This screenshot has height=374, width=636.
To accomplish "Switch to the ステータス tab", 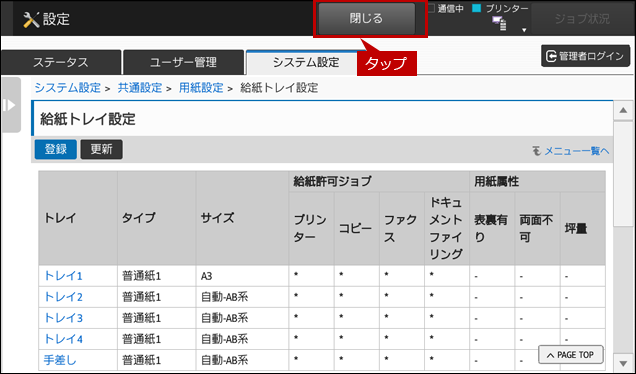I will click(61, 62).
